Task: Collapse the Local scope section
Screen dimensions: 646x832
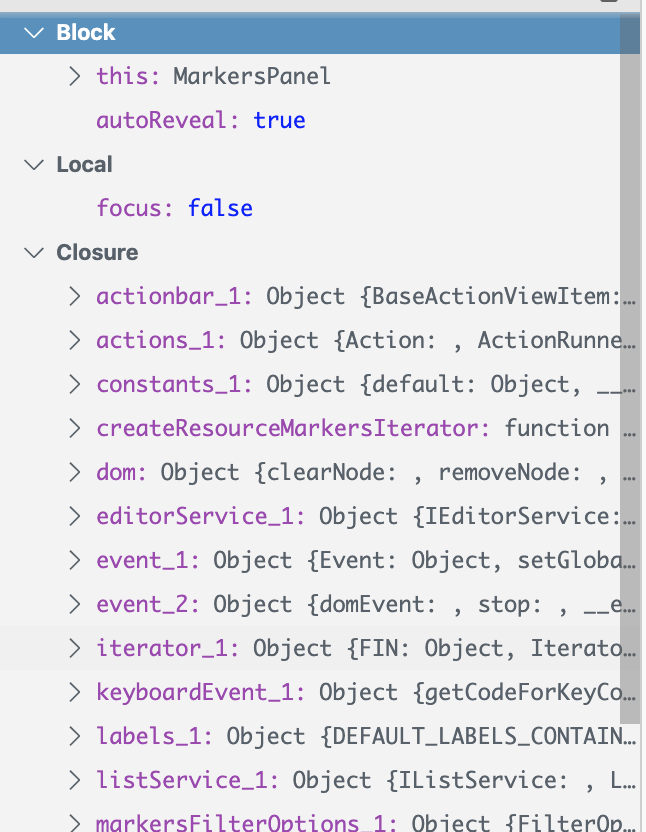Action: (33, 164)
